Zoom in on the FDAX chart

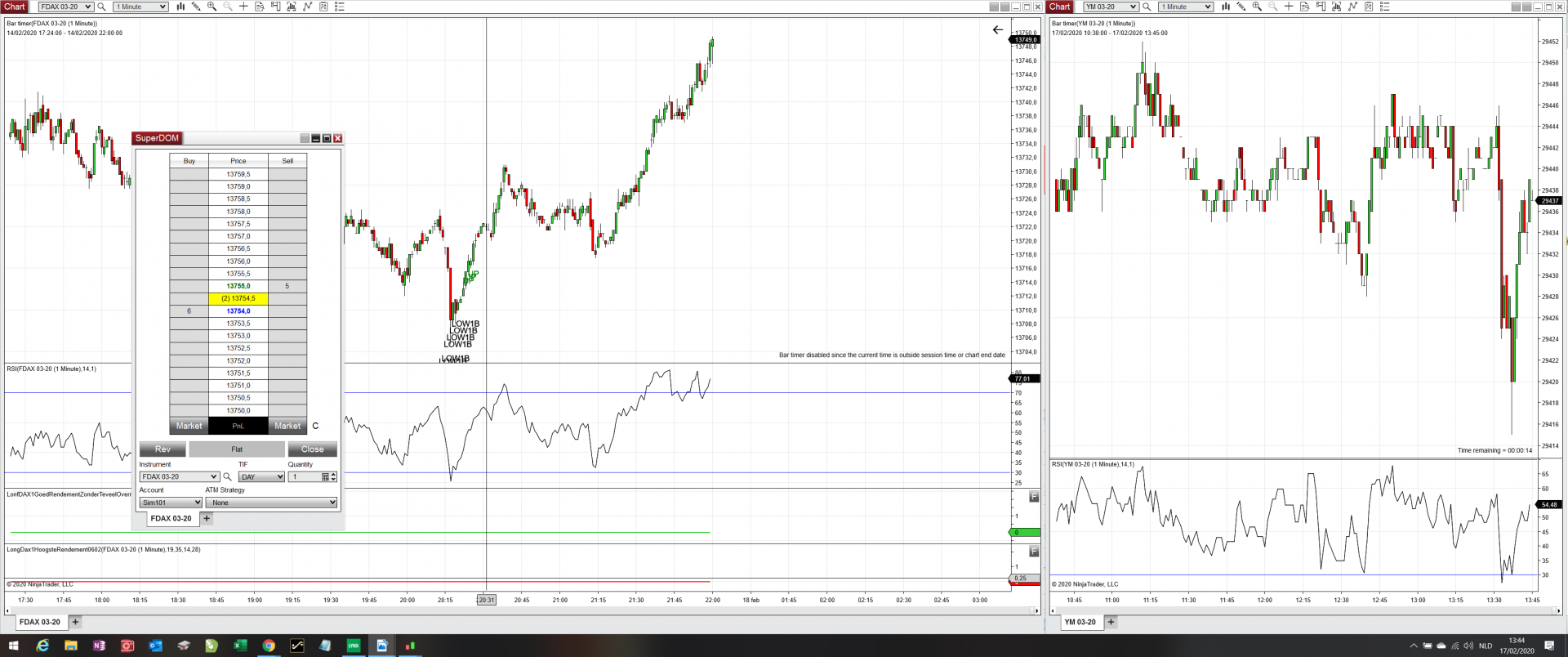pyautogui.click(x=212, y=7)
